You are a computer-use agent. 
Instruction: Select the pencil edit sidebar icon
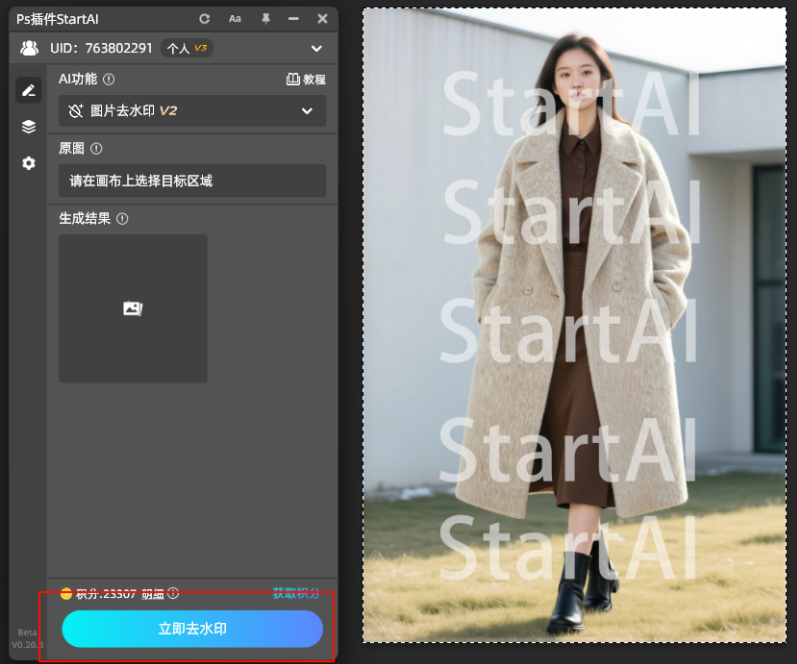(28, 90)
